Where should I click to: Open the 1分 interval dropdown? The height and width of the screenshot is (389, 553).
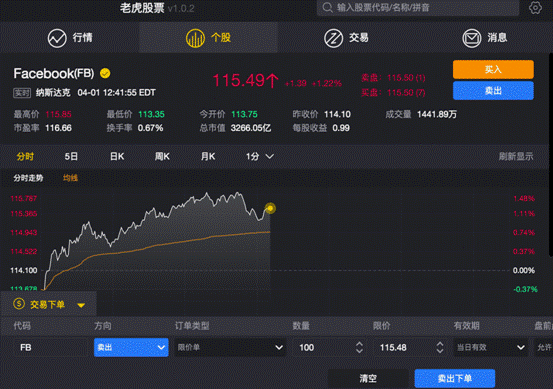coord(260,157)
